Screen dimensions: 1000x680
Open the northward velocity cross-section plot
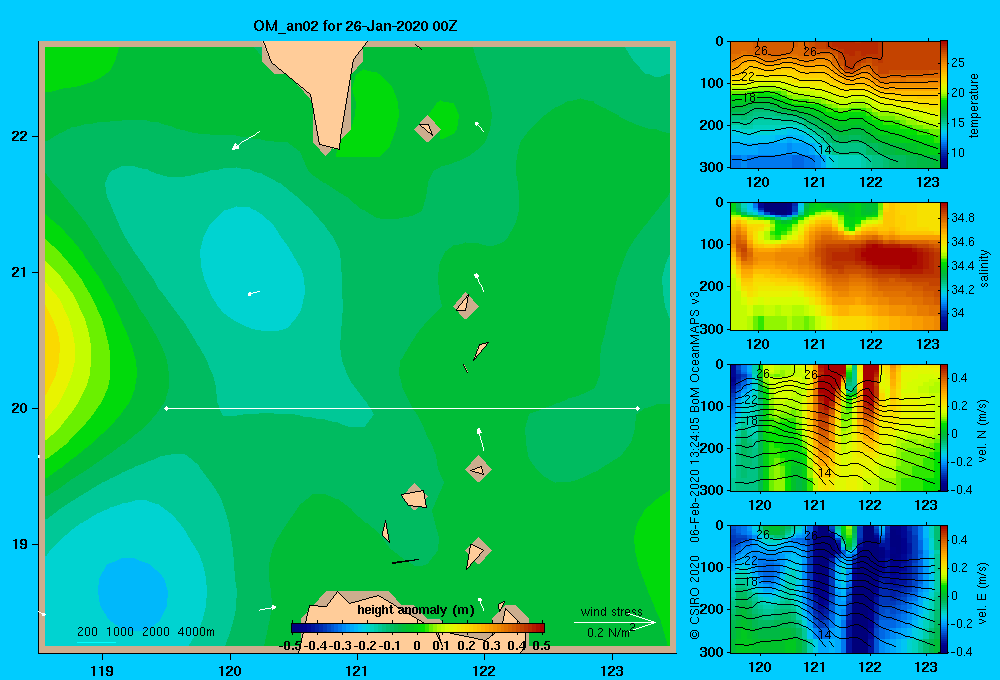(835, 427)
